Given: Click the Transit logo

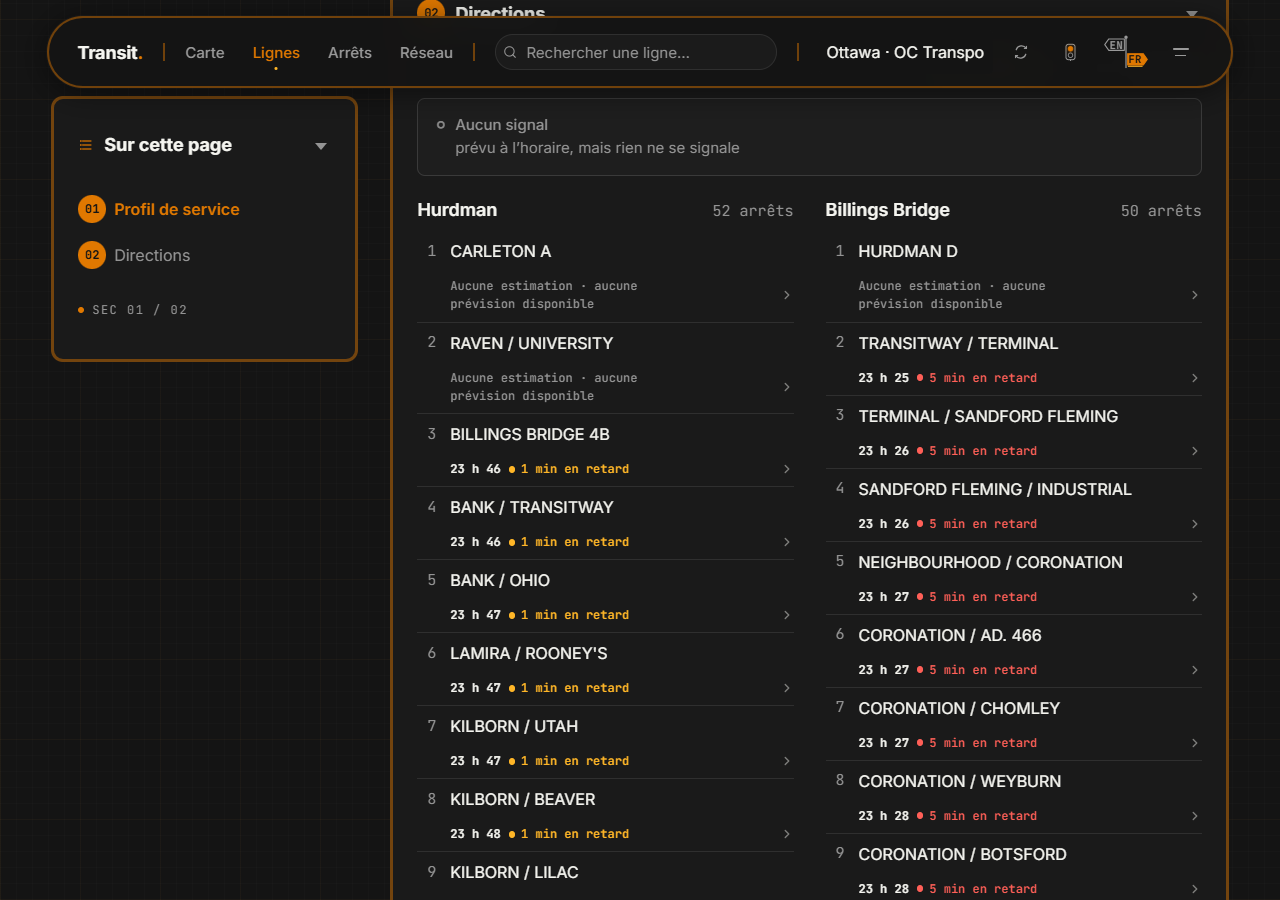Looking at the screenshot, I should 110,52.
